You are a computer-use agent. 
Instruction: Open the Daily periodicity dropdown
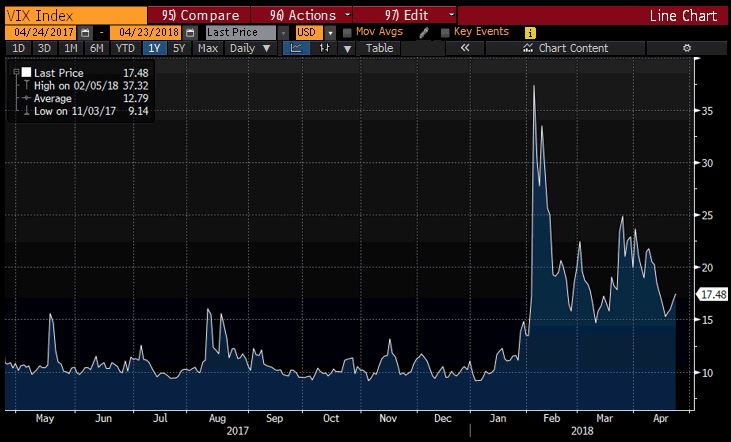pyautogui.click(x=250, y=48)
